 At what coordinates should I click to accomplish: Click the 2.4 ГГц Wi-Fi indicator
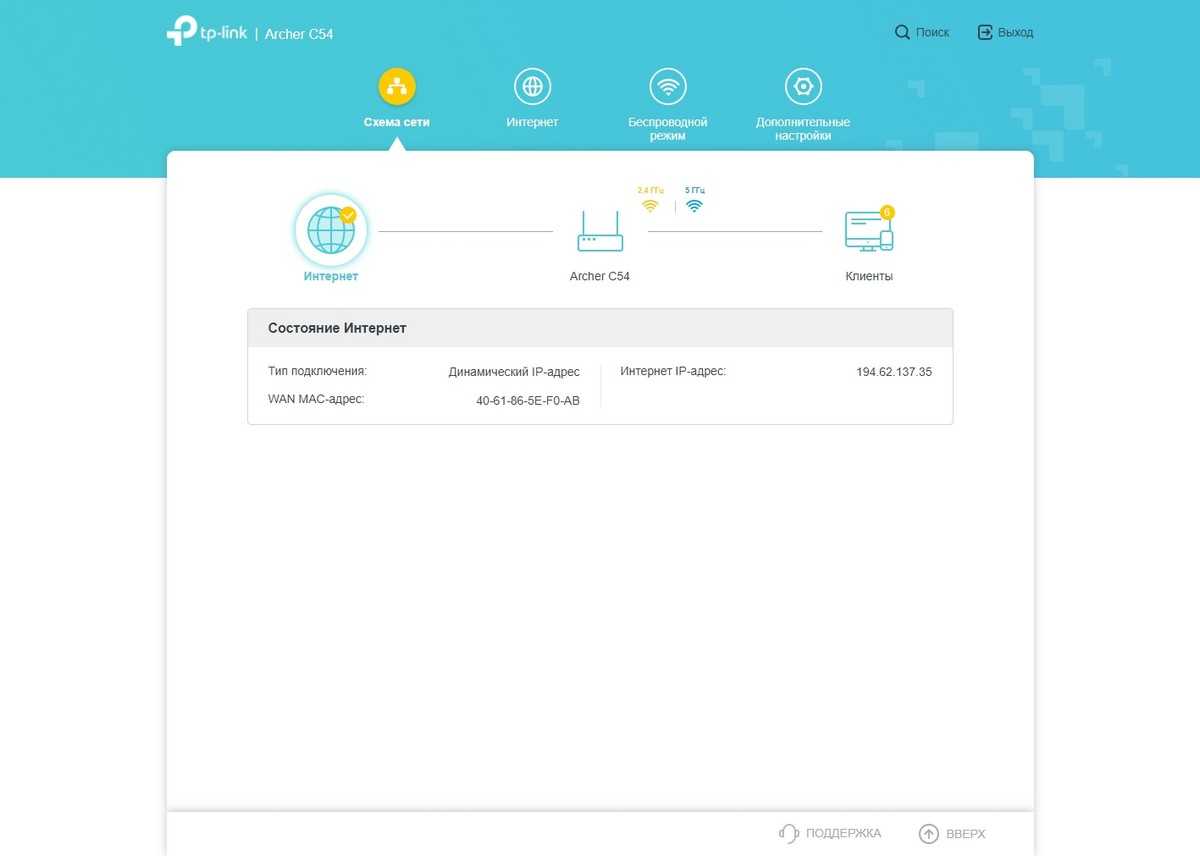(x=650, y=201)
